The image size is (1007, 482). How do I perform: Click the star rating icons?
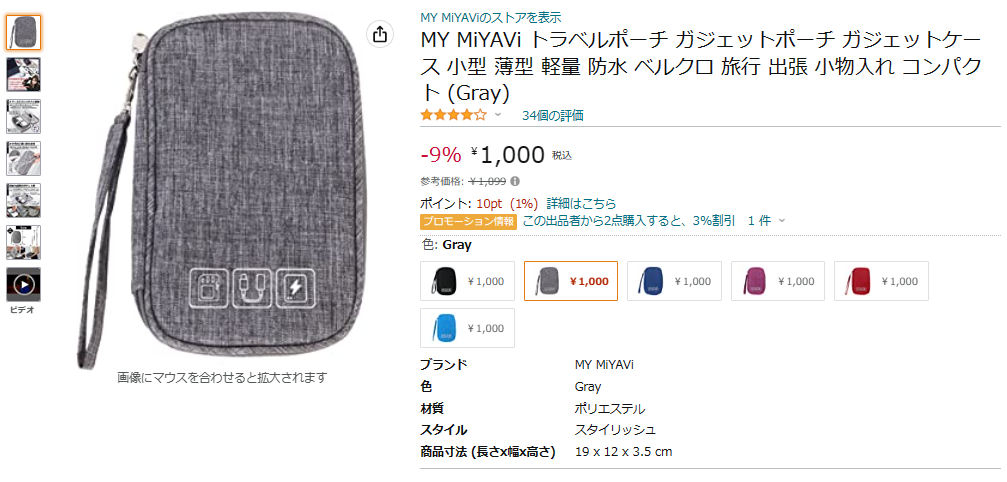click(454, 115)
